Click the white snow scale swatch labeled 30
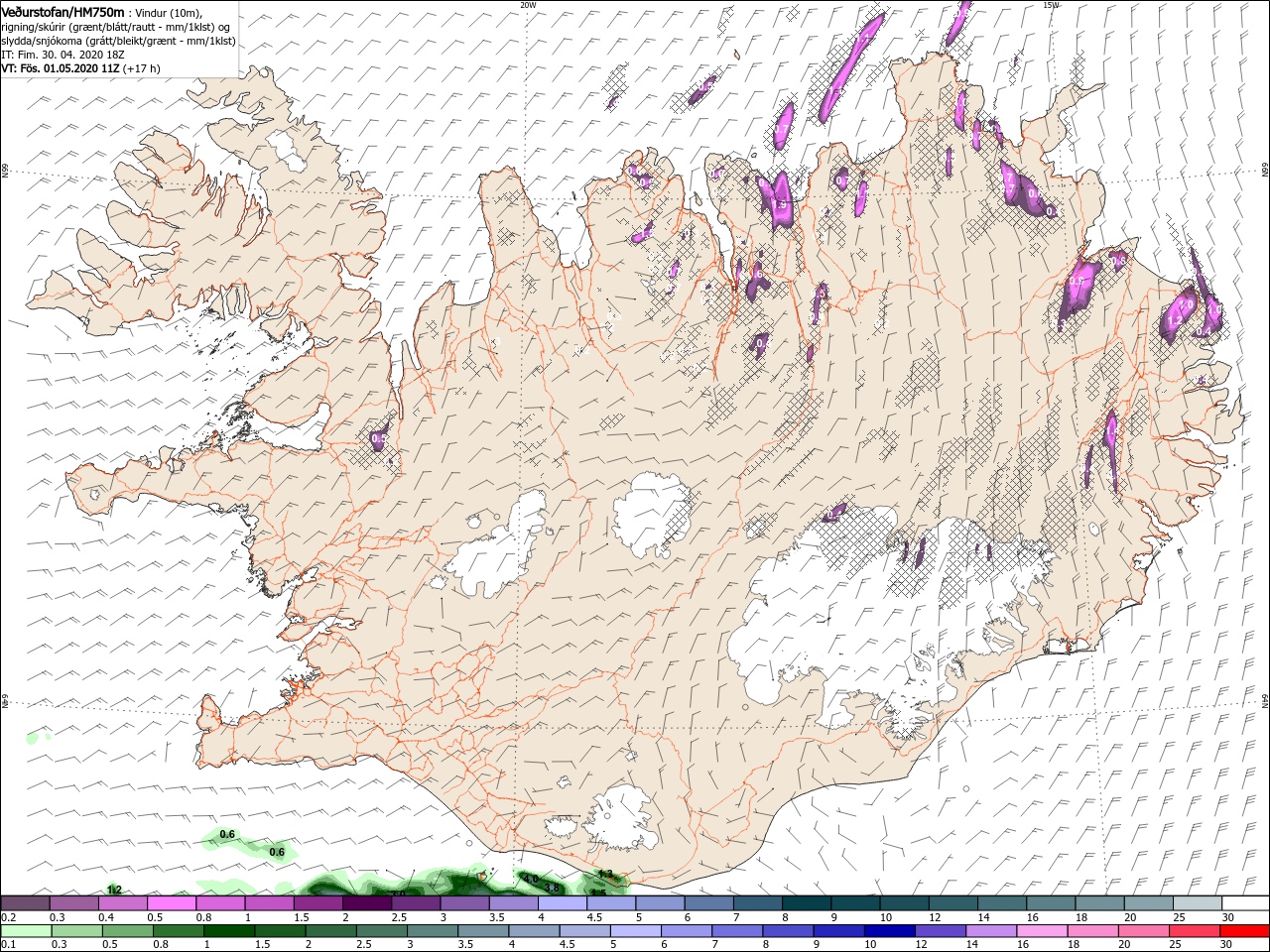Viewport: 1270px width, 952px height. (x=1244, y=903)
